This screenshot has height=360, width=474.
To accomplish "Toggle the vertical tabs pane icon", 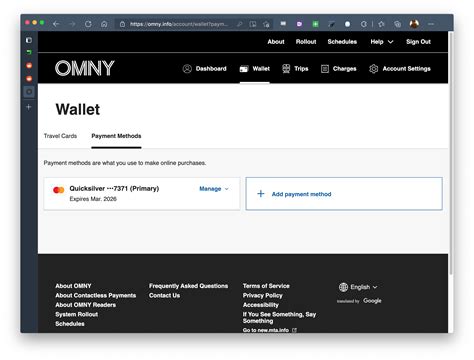I will pos(29,40).
